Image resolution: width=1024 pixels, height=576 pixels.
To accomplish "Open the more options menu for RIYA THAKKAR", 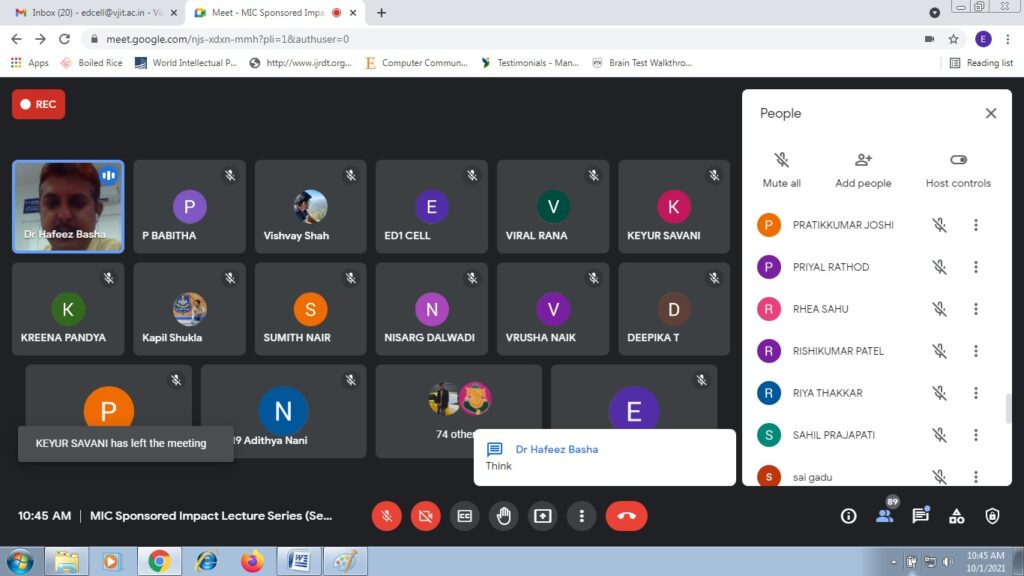I will click(x=976, y=393).
